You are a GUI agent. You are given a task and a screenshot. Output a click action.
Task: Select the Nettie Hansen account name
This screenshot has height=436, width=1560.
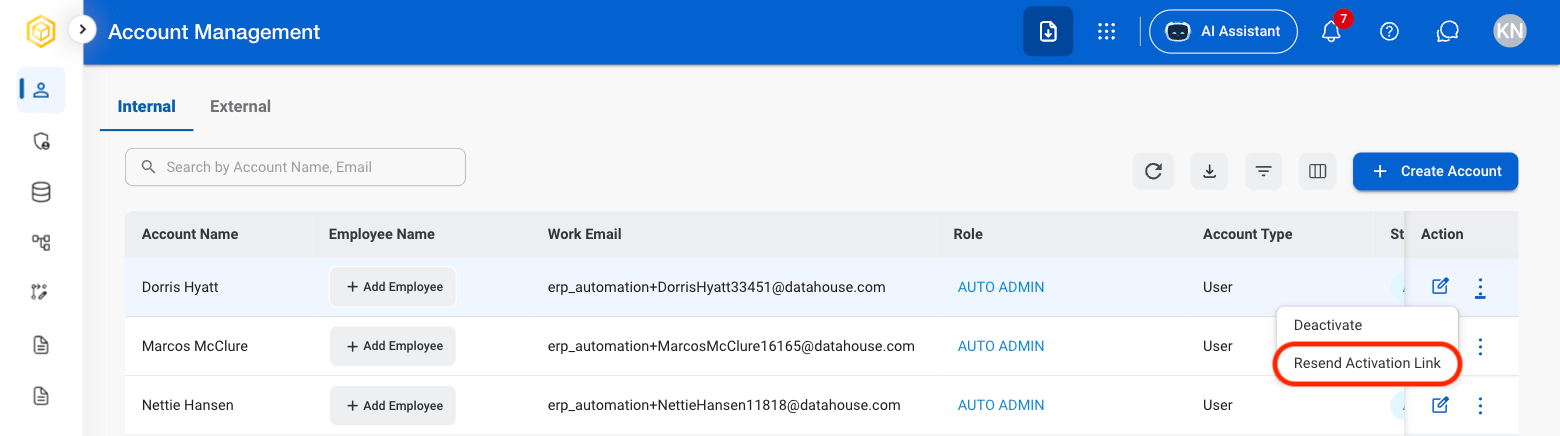[x=188, y=405]
